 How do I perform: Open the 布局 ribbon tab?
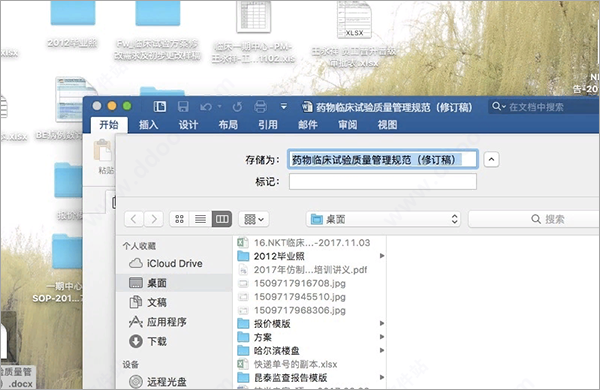pyautogui.click(x=228, y=125)
